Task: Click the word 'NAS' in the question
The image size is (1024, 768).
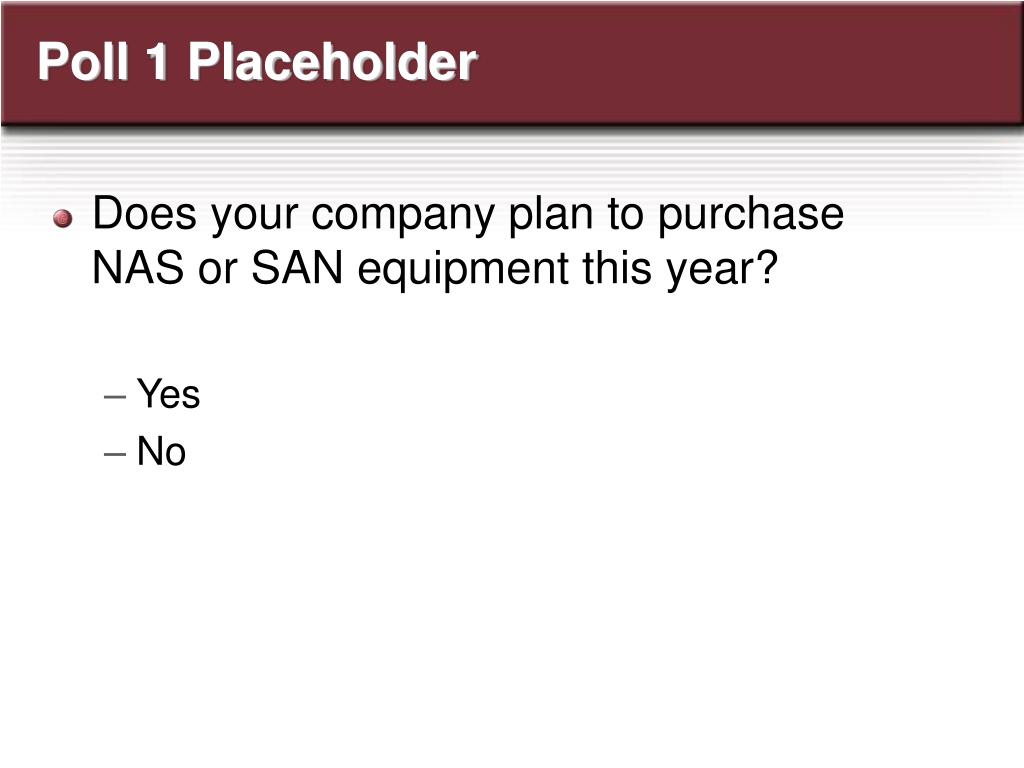Action: click(x=138, y=268)
